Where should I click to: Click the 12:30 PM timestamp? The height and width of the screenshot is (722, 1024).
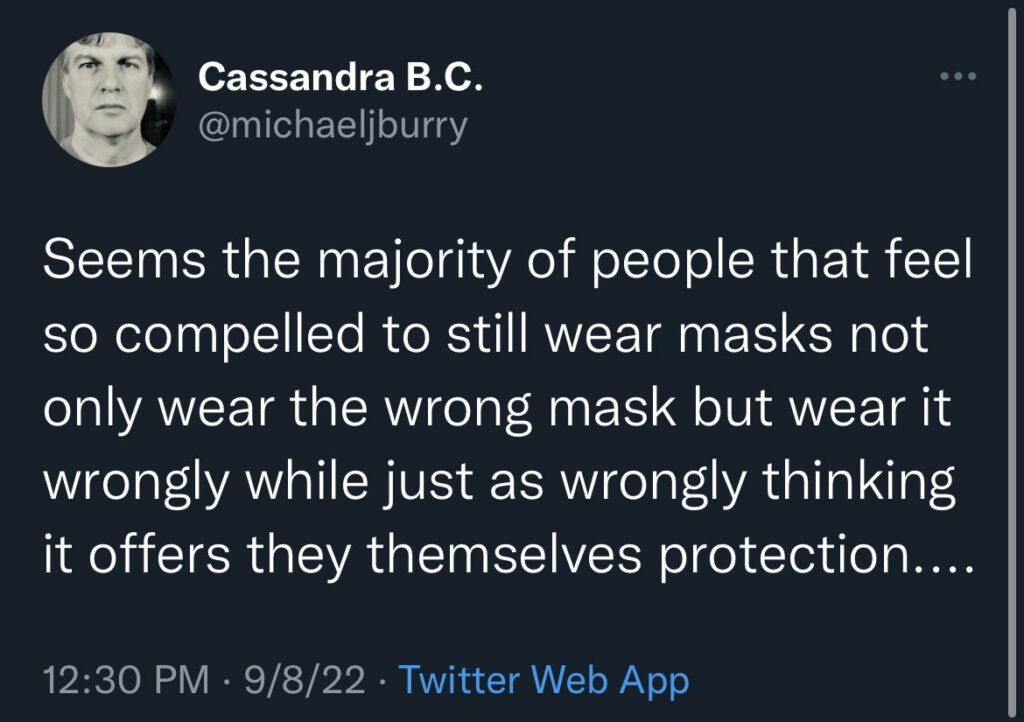pos(126,682)
